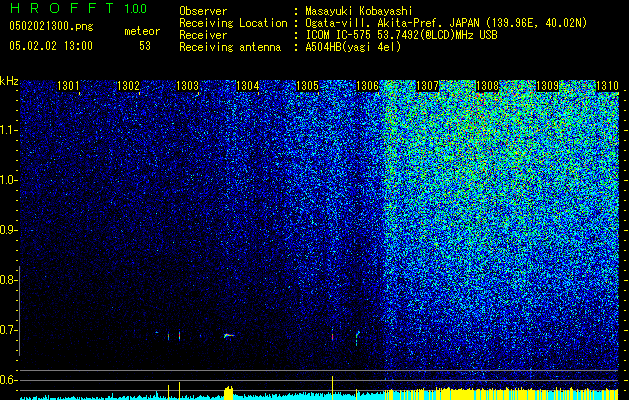Image resolution: width=629 pixels, height=400 pixels.
Task: Click the date text 05.02.02 13:00
Action: pos(51,46)
